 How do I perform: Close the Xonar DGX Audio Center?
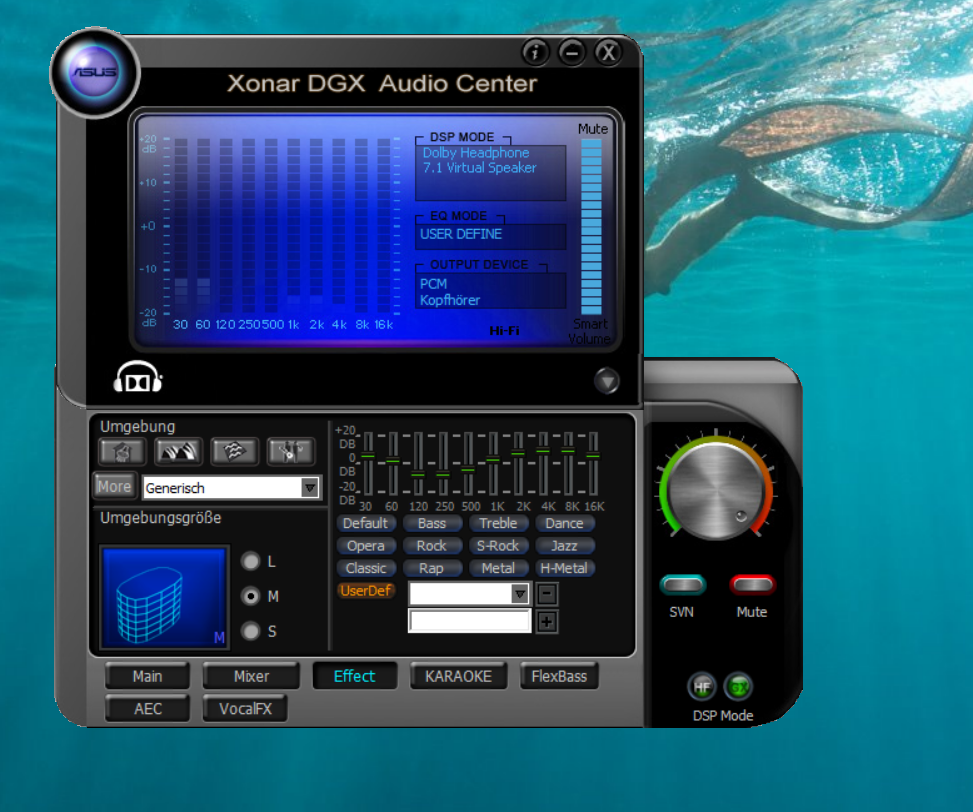[x=609, y=53]
